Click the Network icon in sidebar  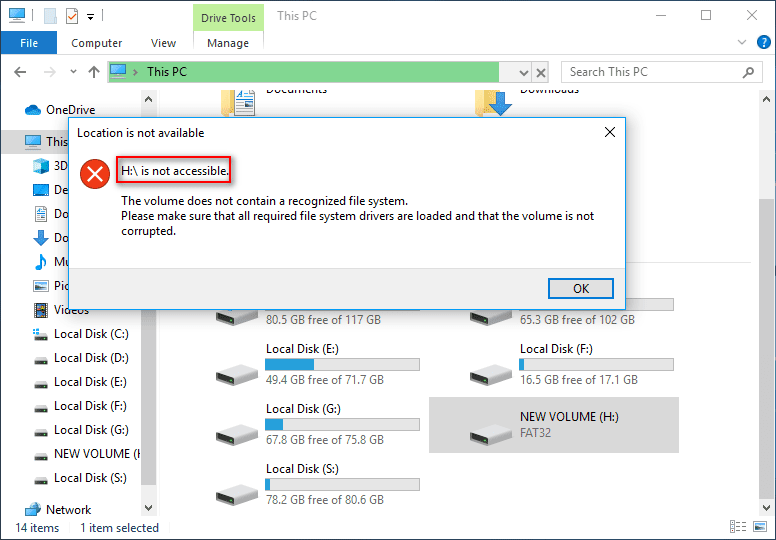coord(33,509)
